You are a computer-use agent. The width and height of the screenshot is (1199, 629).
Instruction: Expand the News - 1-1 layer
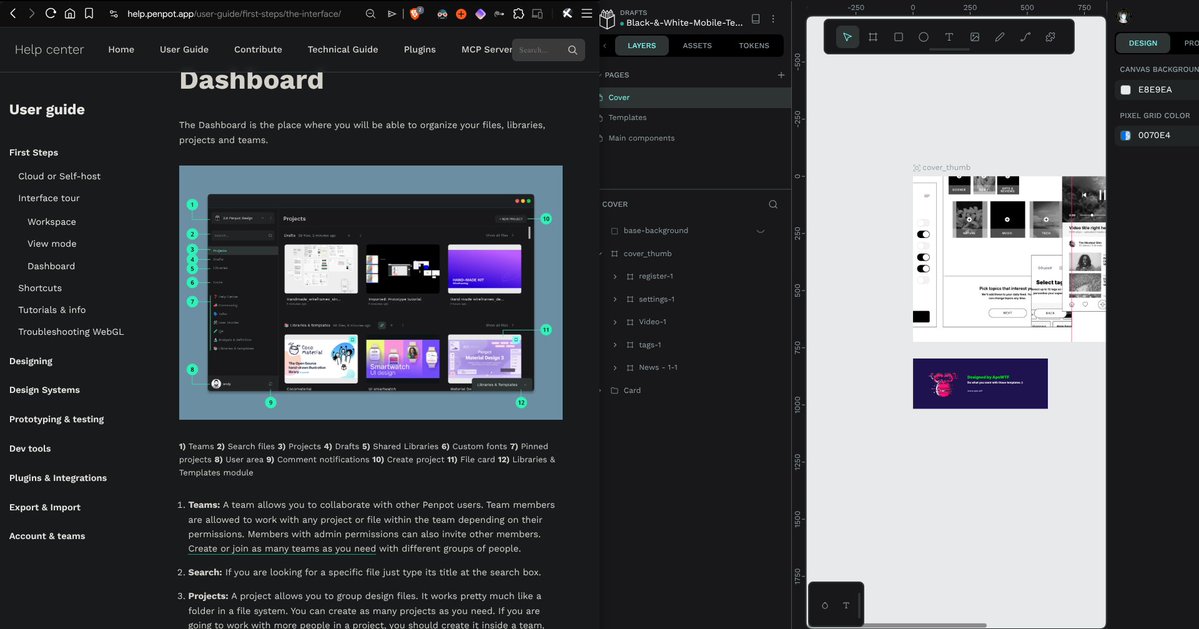[615, 368]
